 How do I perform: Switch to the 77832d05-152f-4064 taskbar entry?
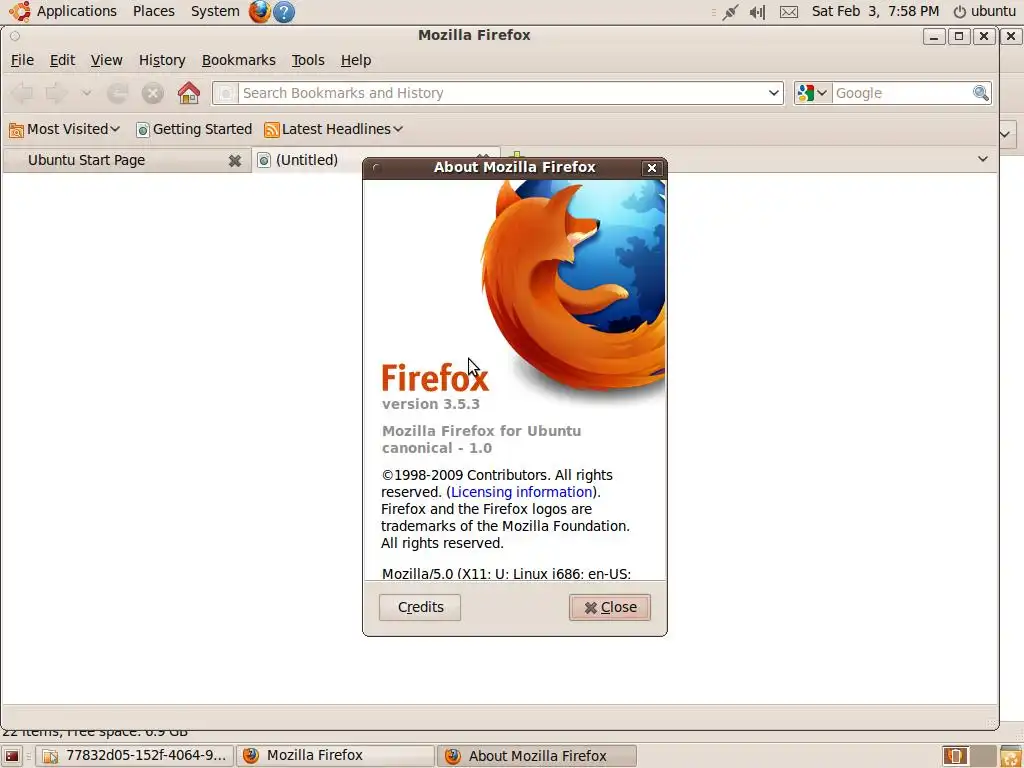(134, 756)
